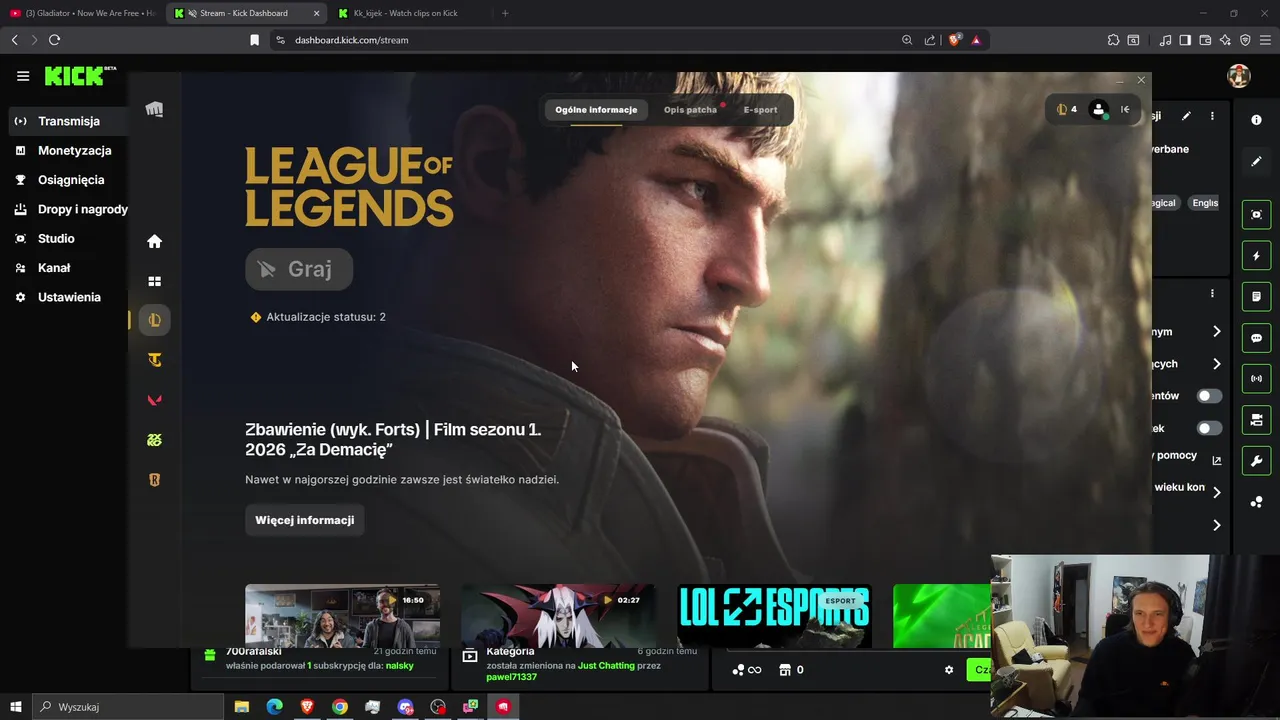Open the LOL Esports thumbnail

click(774, 615)
